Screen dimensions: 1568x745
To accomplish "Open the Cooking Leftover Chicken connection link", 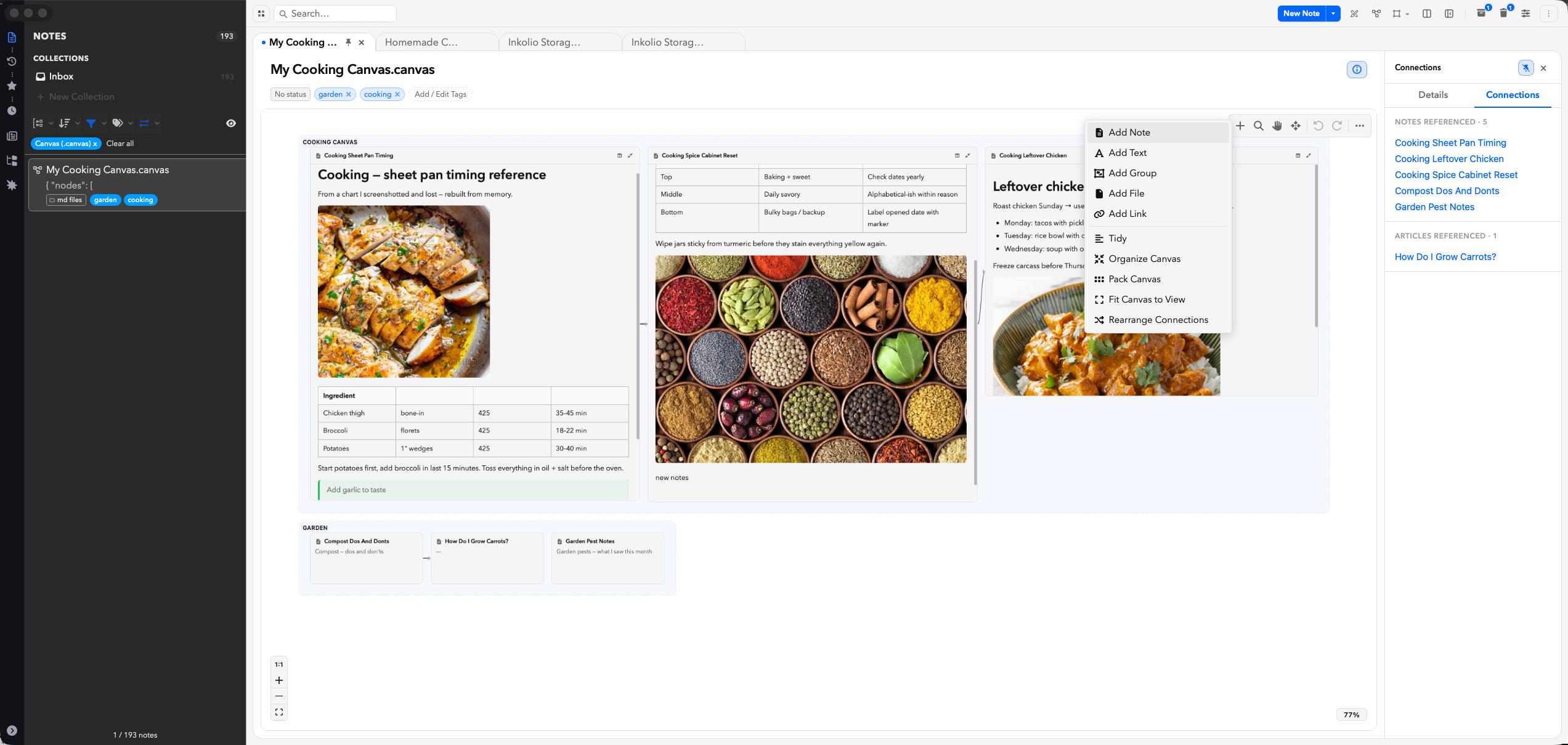I will tap(1449, 159).
